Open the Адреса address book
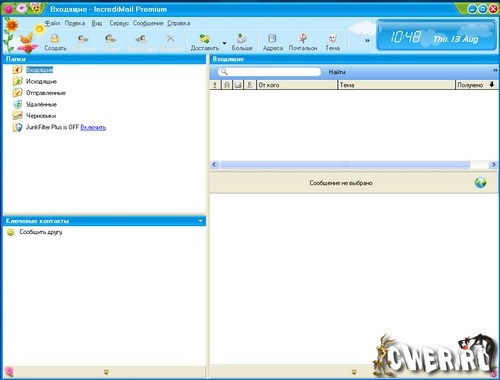Viewport: 500px width, 380px height. coord(273,43)
